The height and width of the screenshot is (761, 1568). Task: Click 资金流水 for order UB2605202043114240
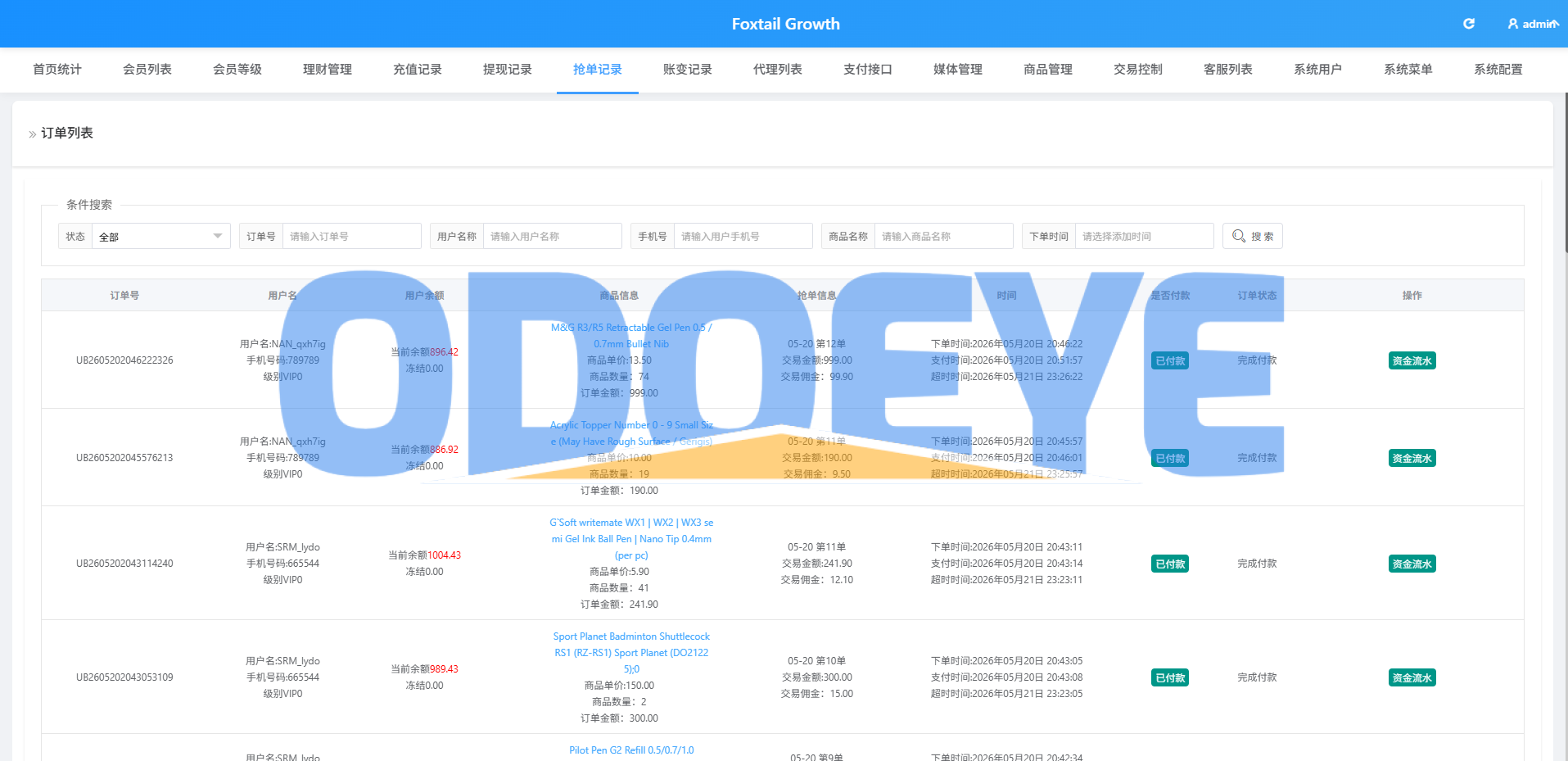tap(1412, 564)
